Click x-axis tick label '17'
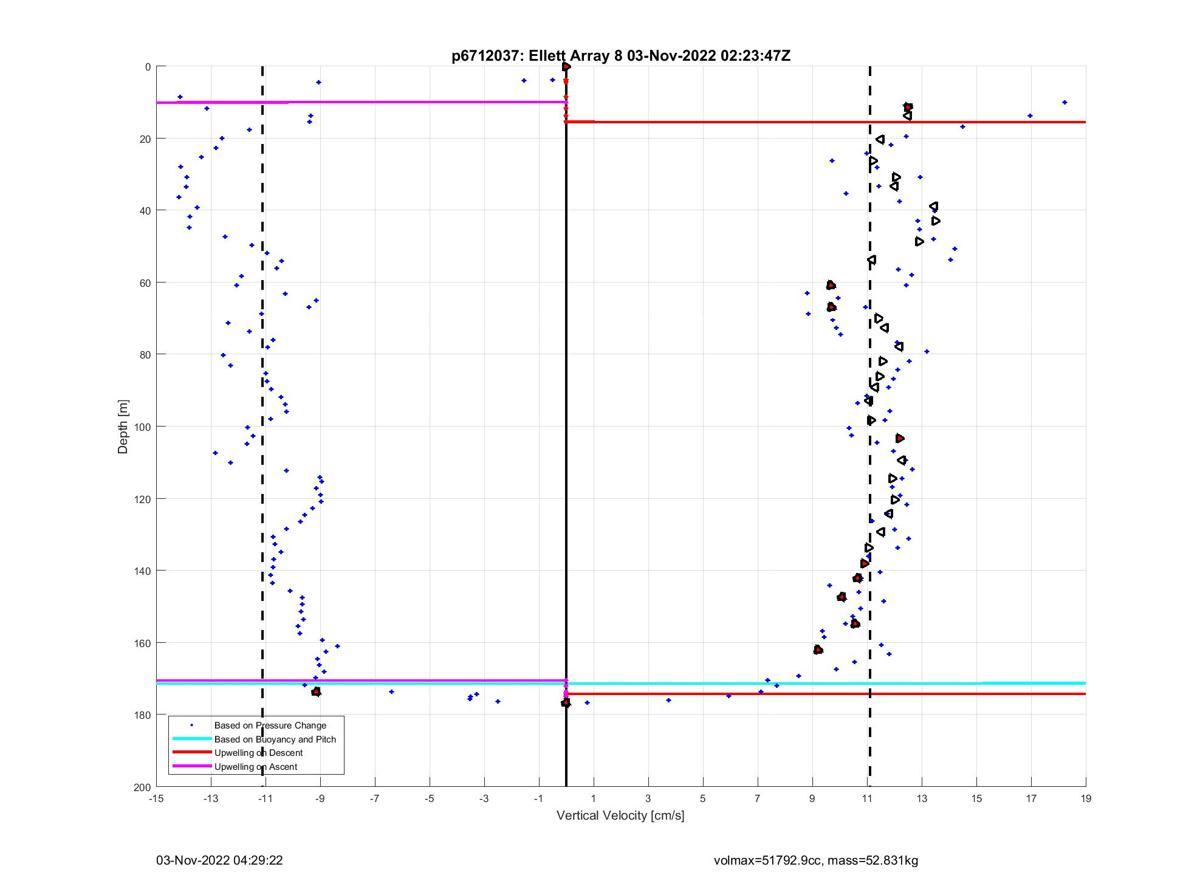This screenshot has height=885, width=1200. pos(1031,798)
